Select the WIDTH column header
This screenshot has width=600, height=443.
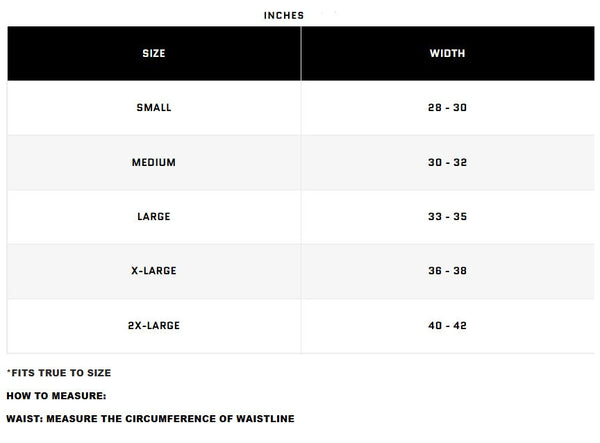[447, 54]
